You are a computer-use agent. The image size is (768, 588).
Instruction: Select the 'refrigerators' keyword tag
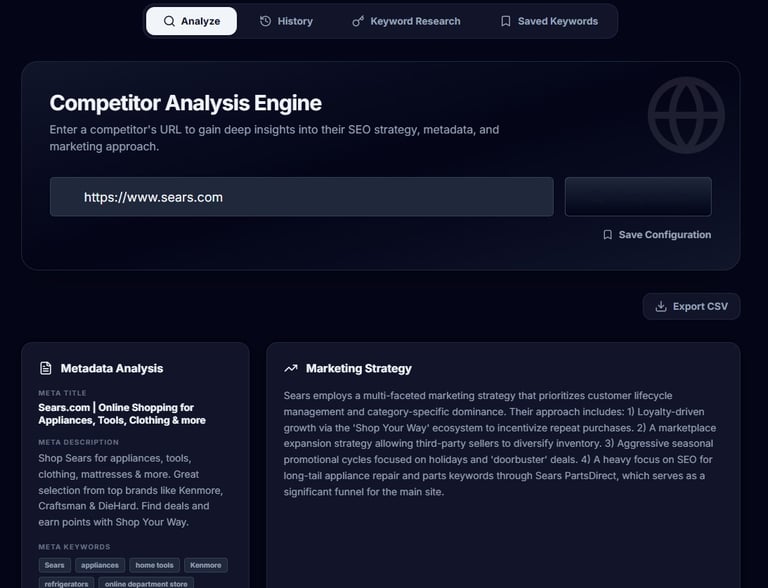(x=66, y=583)
